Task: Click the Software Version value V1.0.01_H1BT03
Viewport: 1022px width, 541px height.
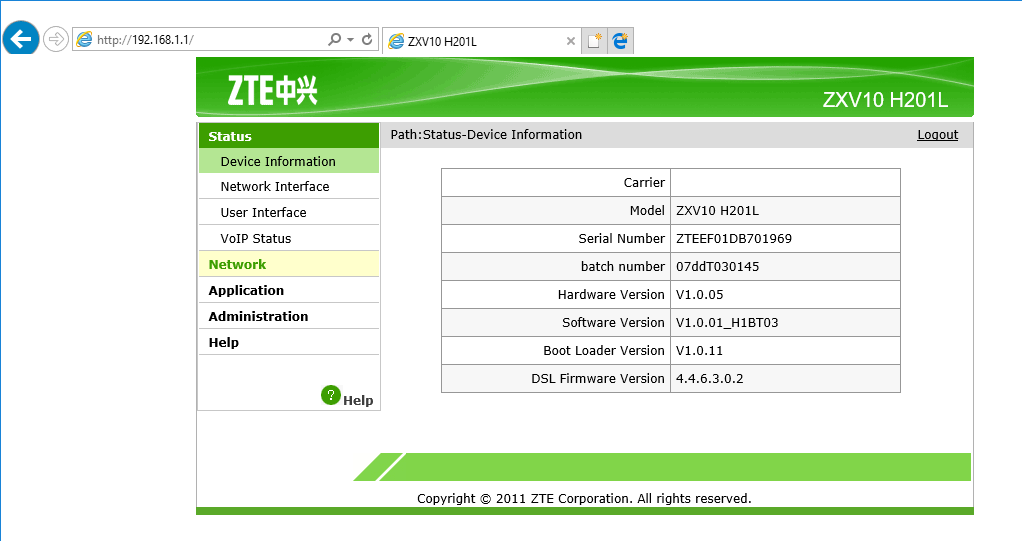Action: click(x=727, y=323)
